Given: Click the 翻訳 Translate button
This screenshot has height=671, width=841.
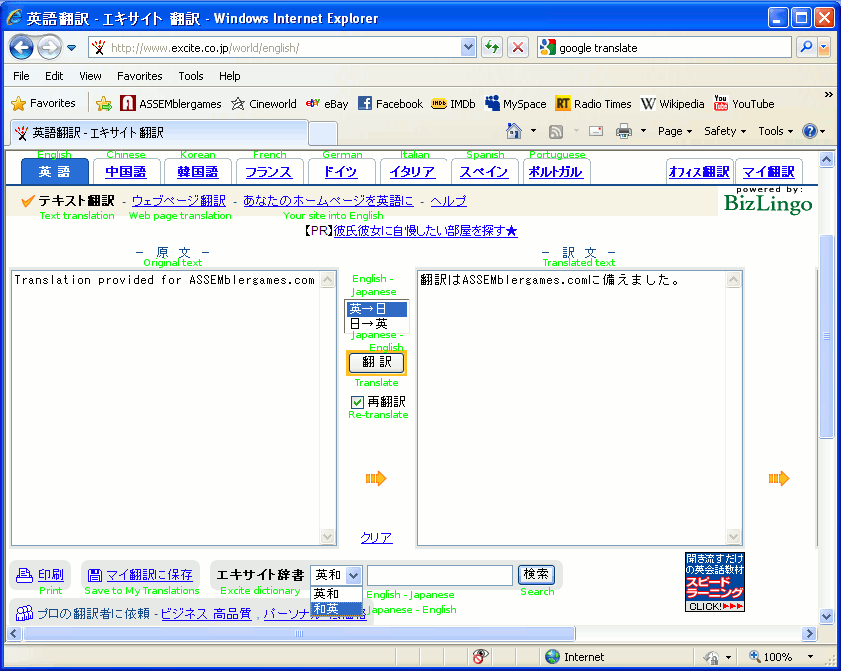Looking at the screenshot, I should pyautogui.click(x=377, y=362).
